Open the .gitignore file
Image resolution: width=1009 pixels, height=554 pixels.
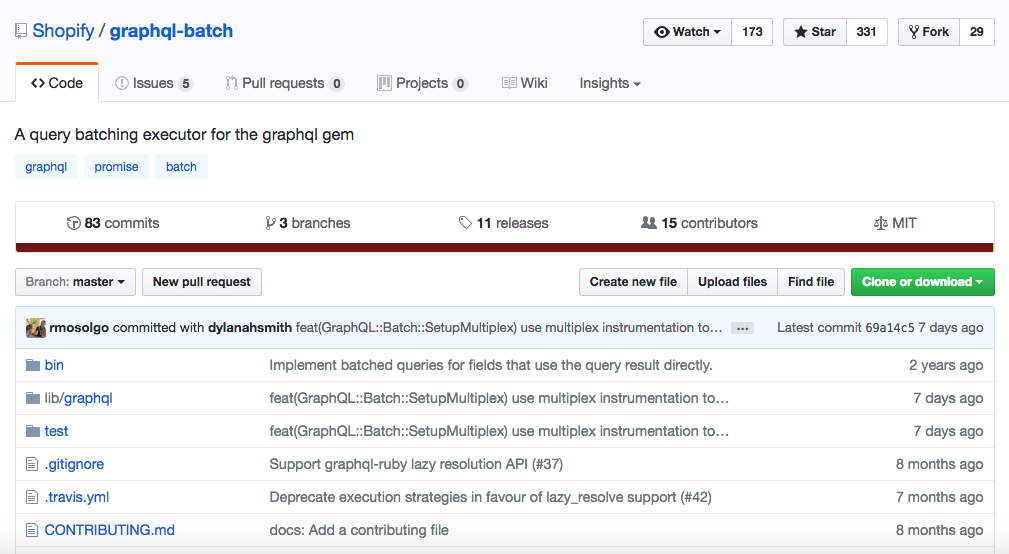coord(74,464)
